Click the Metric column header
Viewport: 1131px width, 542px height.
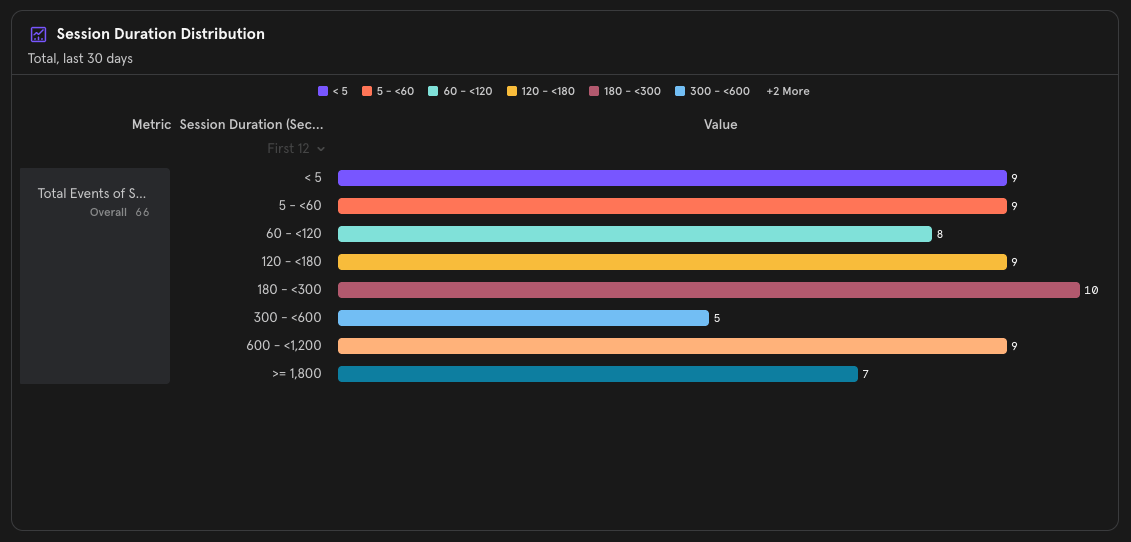coord(151,125)
